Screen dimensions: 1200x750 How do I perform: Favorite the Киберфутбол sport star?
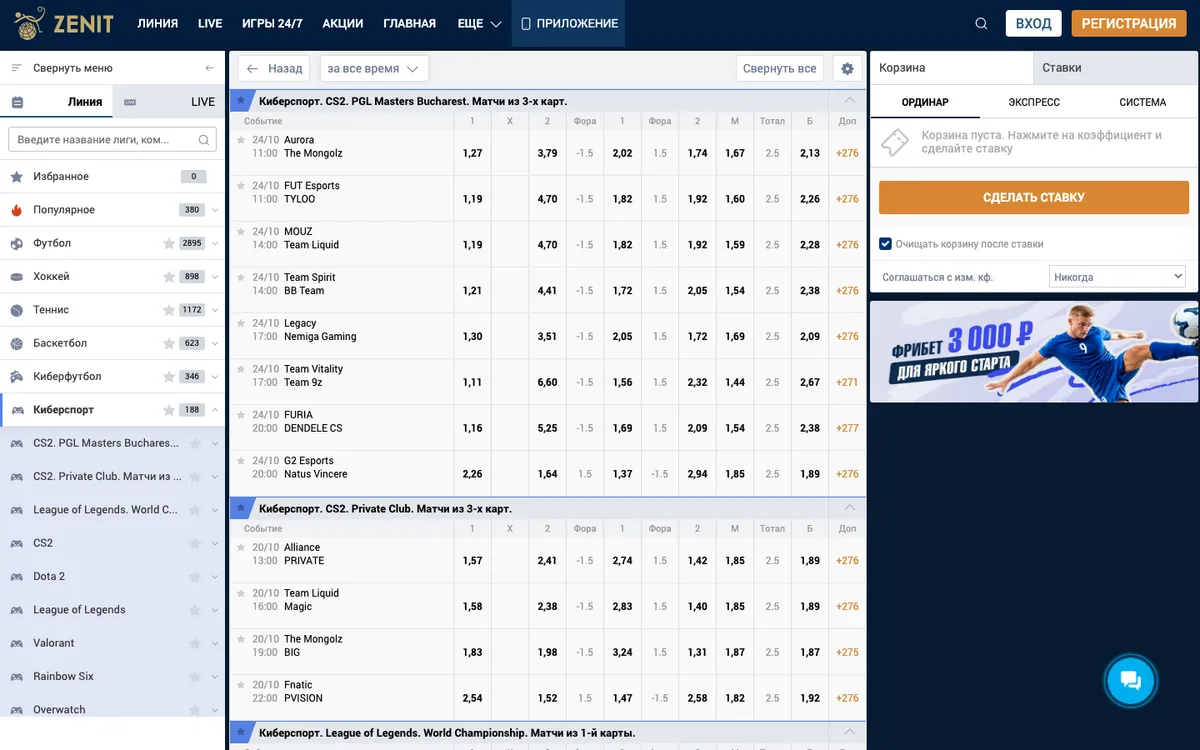click(x=169, y=377)
